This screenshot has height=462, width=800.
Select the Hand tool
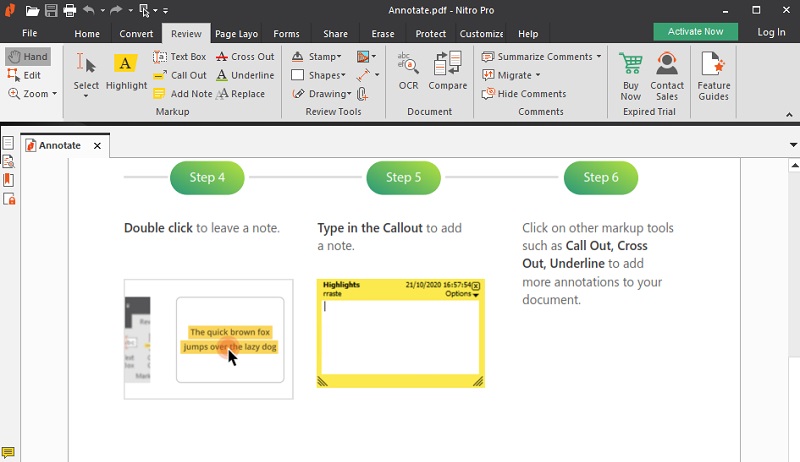pos(29,57)
